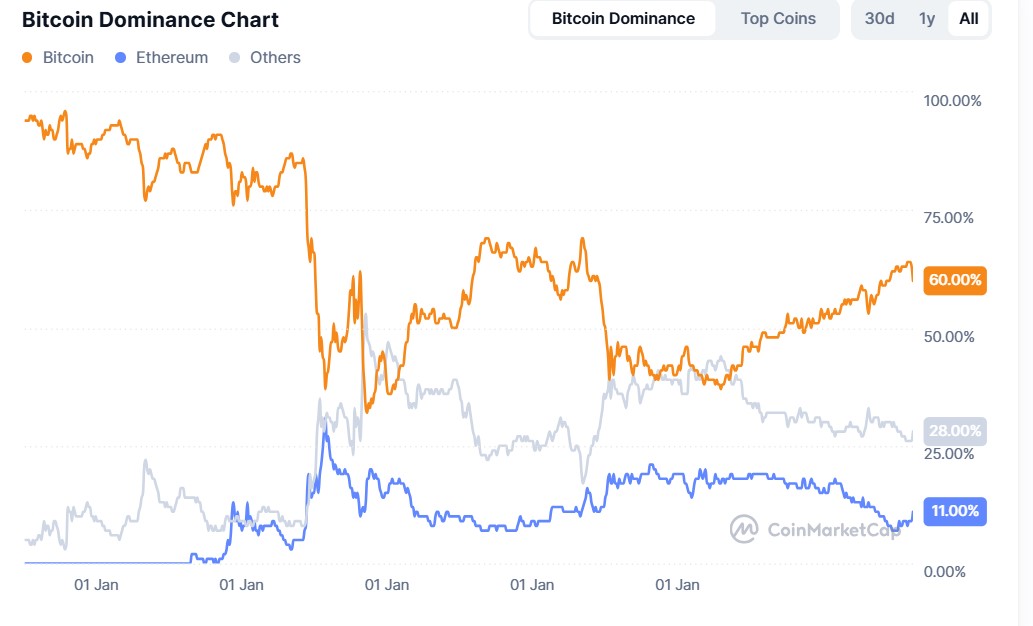Screen dimensions: 1033x626
Task: Click the orange Bitcoin legend dot
Action: click(27, 58)
